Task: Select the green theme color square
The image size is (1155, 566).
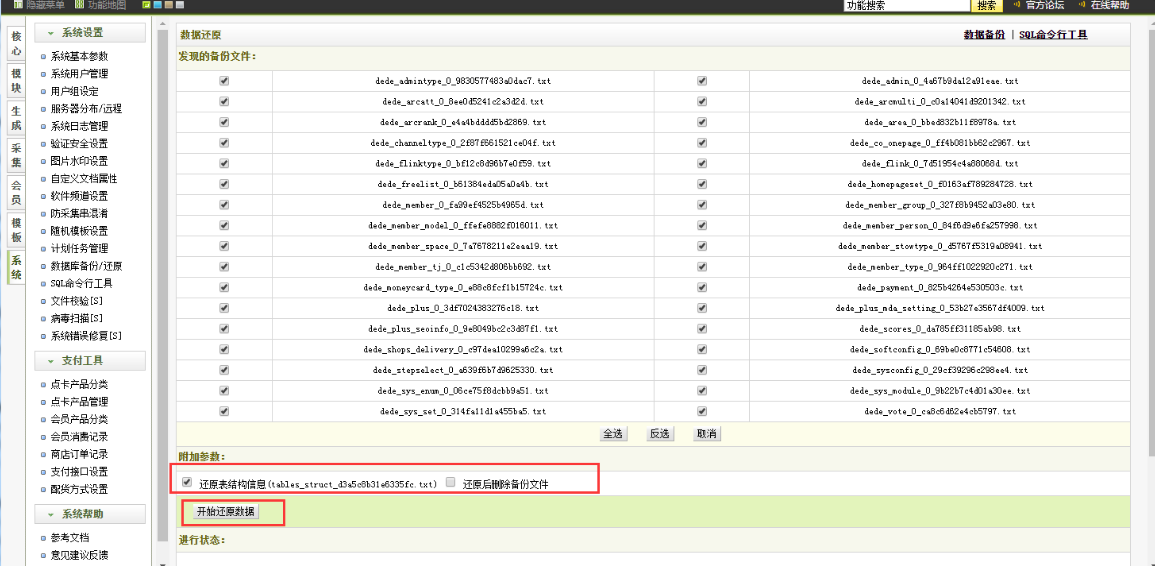Action: coord(147,5)
